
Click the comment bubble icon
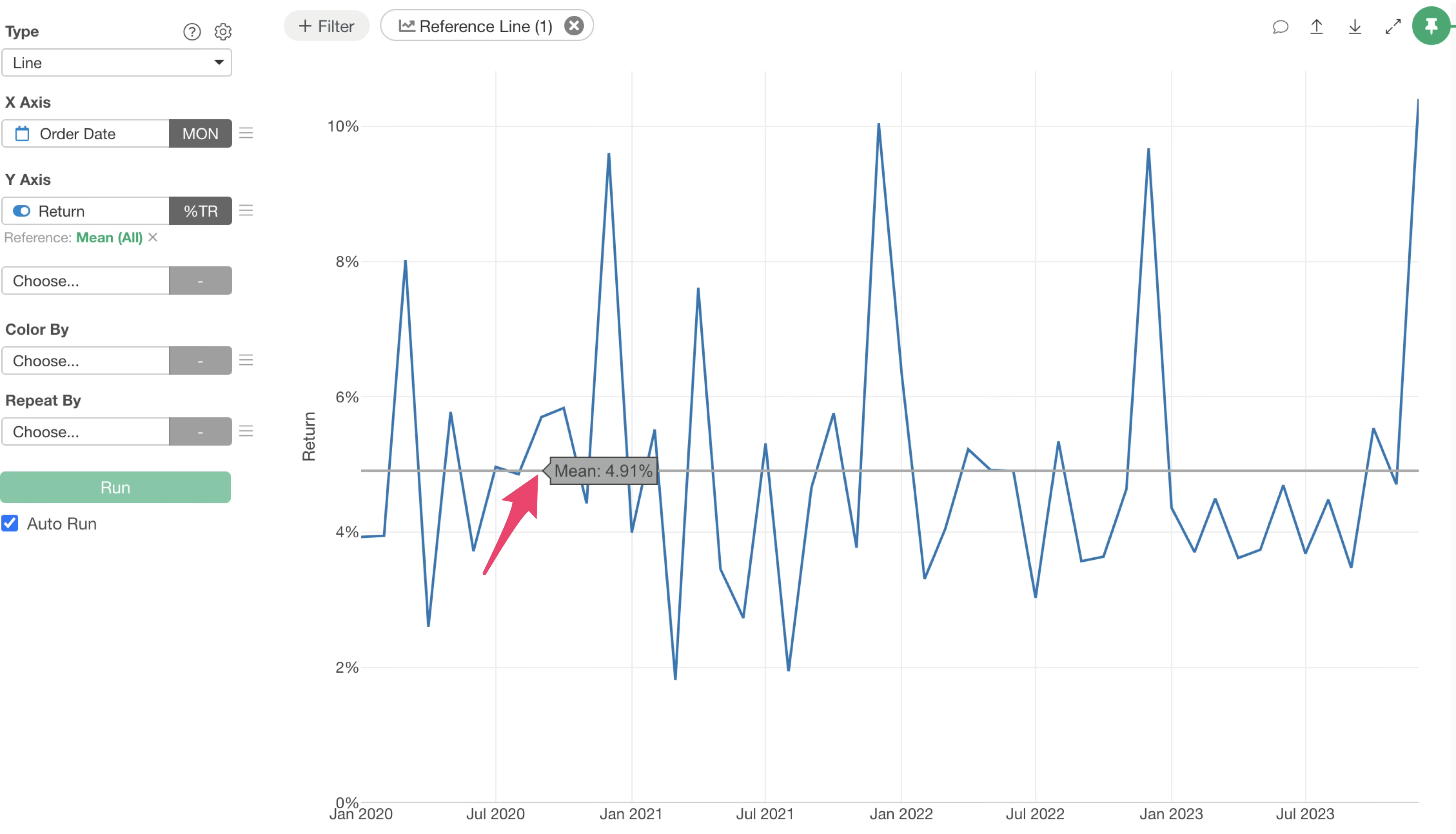coord(1280,26)
